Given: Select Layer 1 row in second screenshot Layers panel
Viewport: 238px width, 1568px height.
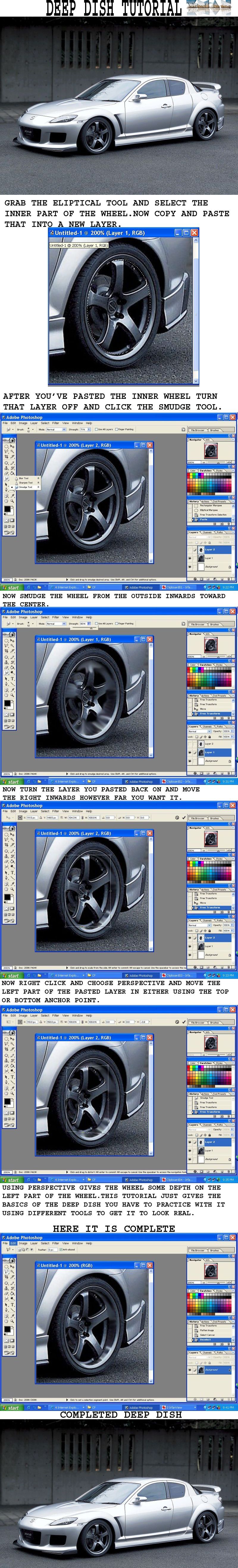Looking at the screenshot, I should [x=210, y=752].
